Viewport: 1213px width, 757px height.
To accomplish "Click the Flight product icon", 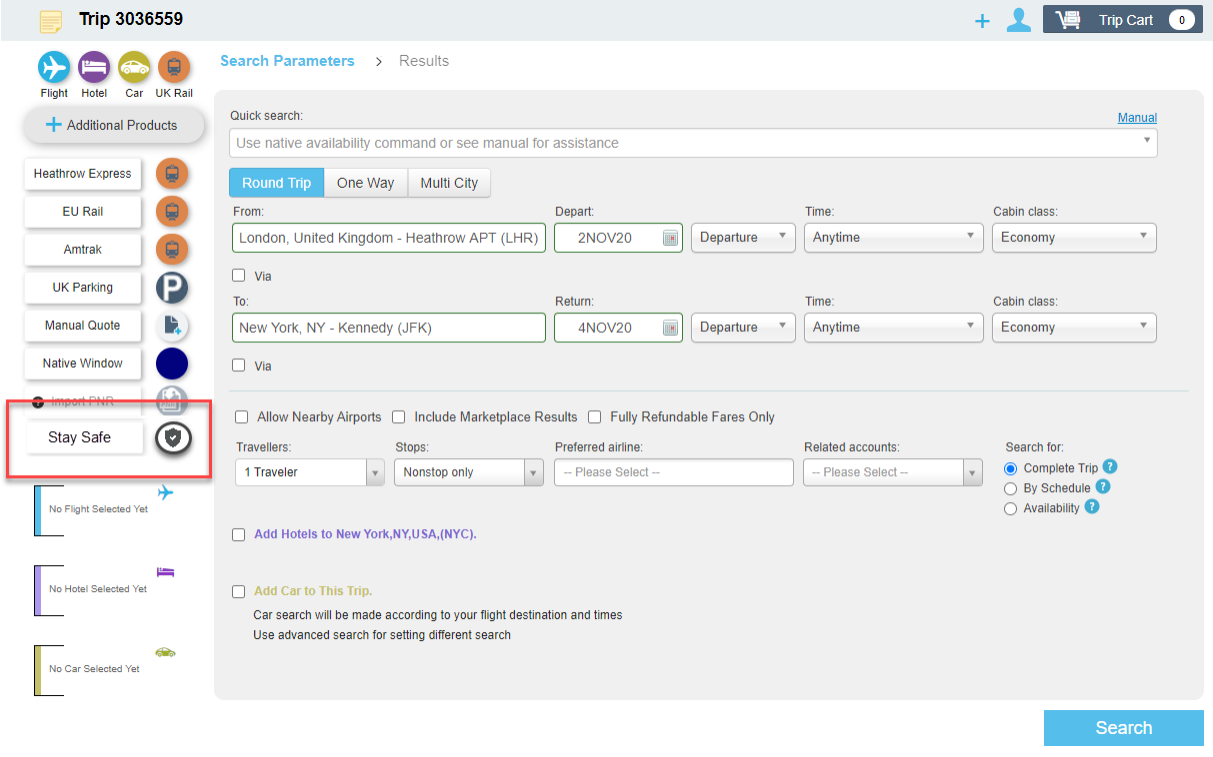I will pos(54,67).
